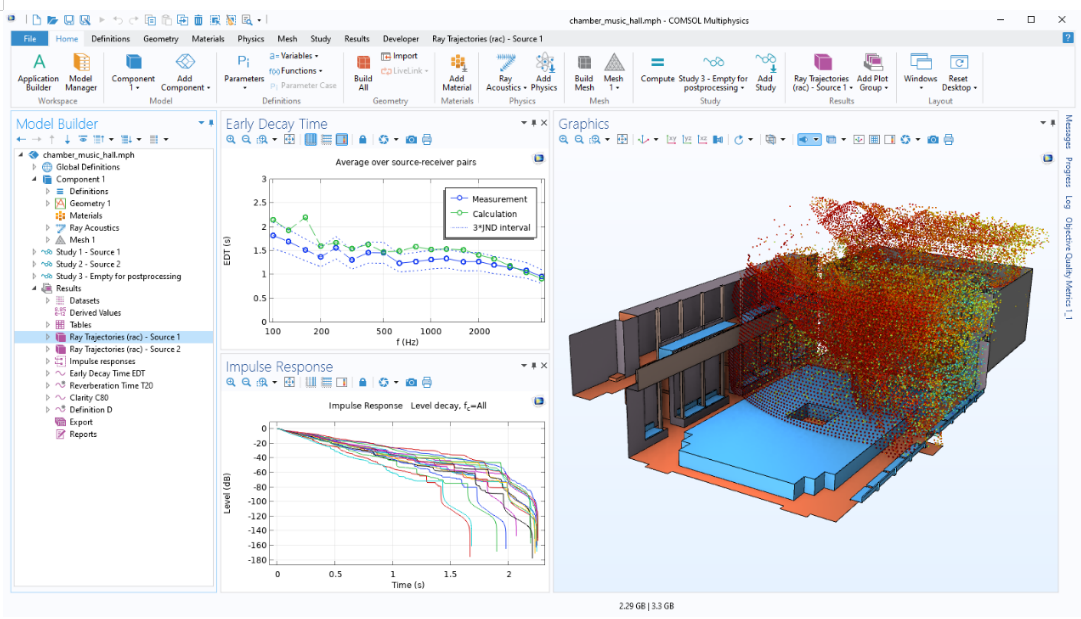Toggle color legend in Graphics toolbar

point(890,139)
